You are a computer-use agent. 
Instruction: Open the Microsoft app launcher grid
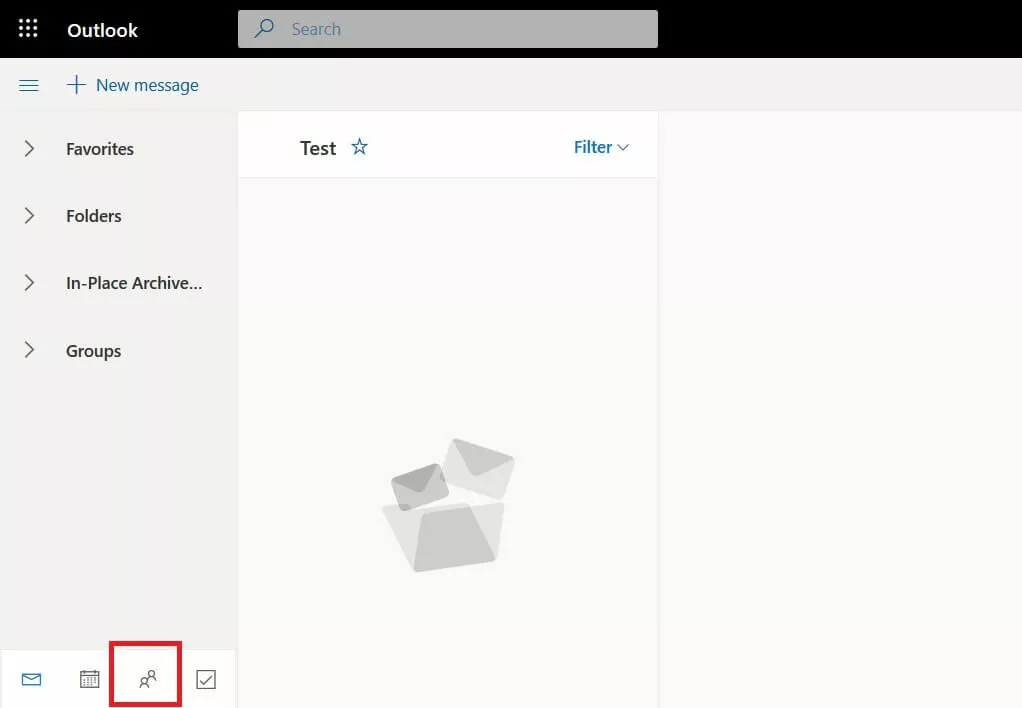click(x=27, y=28)
